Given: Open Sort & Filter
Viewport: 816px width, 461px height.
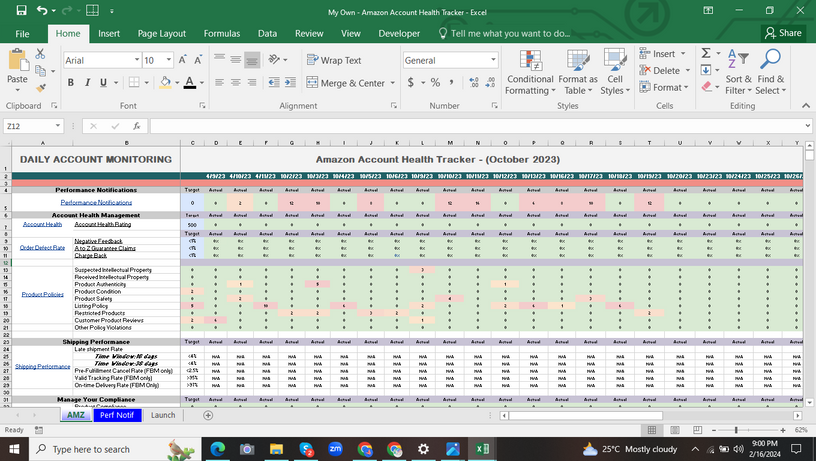Looking at the screenshot, I should [x=738, y=72].
